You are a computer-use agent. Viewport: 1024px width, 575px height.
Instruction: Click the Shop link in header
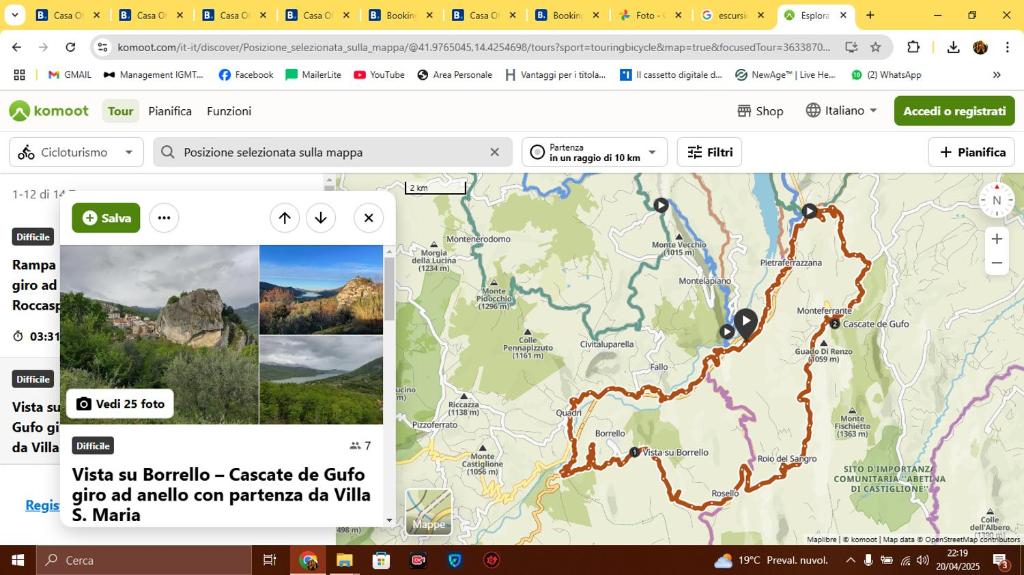click(x=760, y=111)
